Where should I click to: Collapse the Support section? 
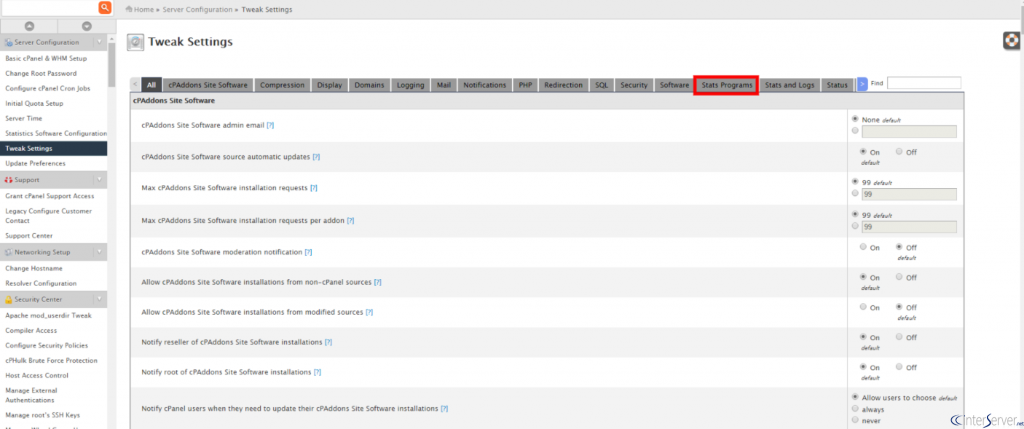point(99,180)
